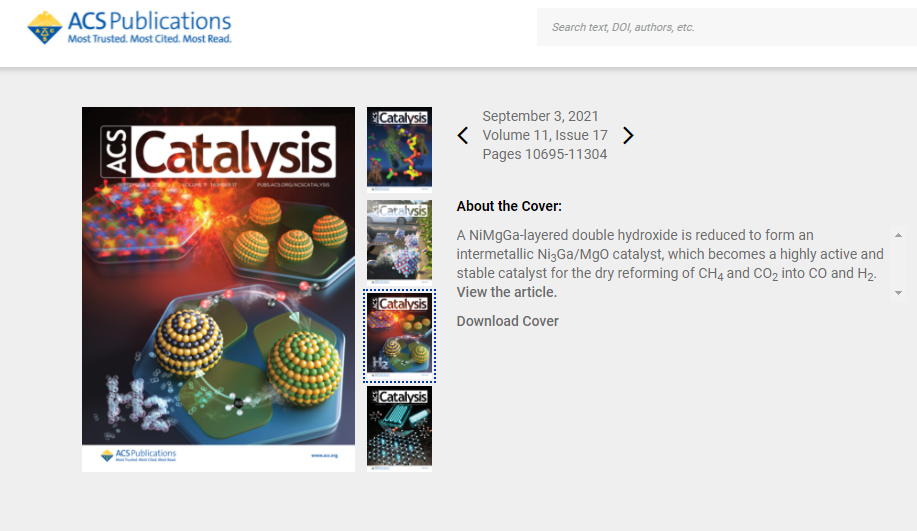Click the Volume 11, Issue 17 text

tap(545, 135)
